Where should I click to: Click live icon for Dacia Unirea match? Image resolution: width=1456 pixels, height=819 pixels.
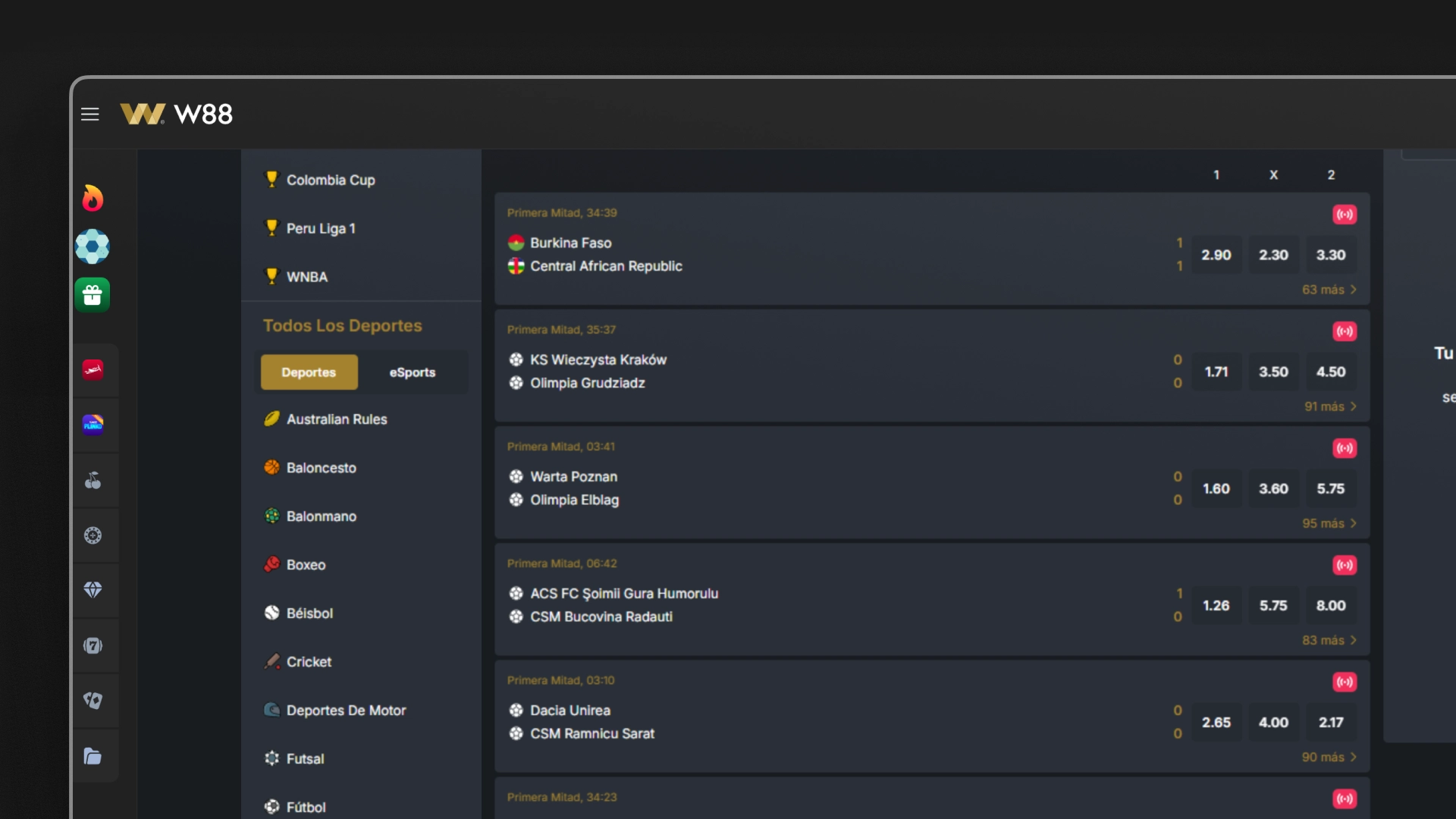point(1345,682)
